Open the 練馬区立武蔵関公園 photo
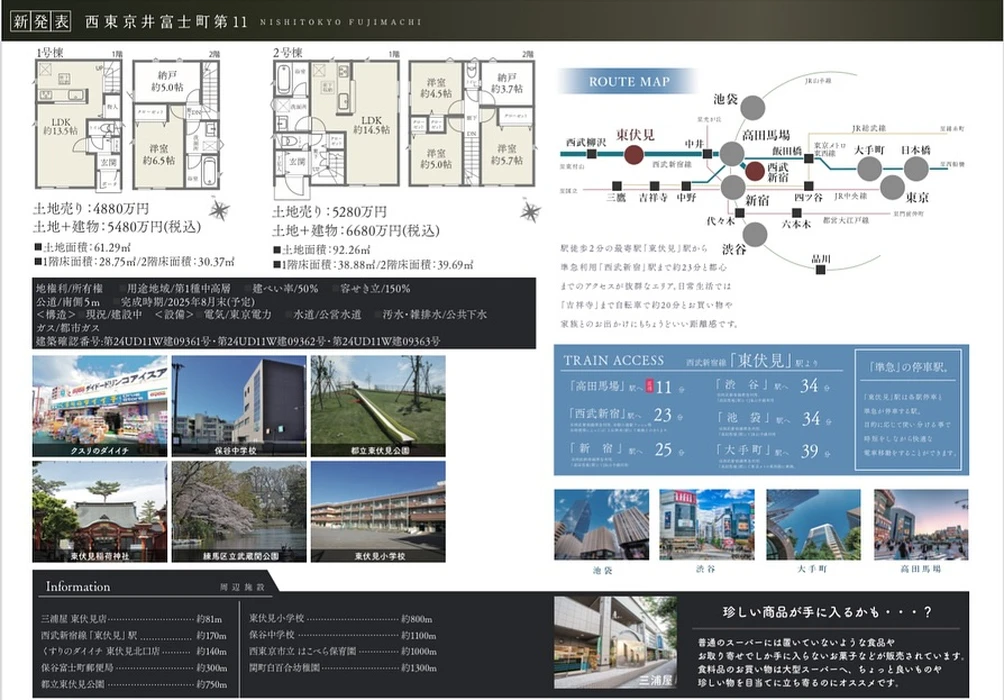 [x=239, y=512]
